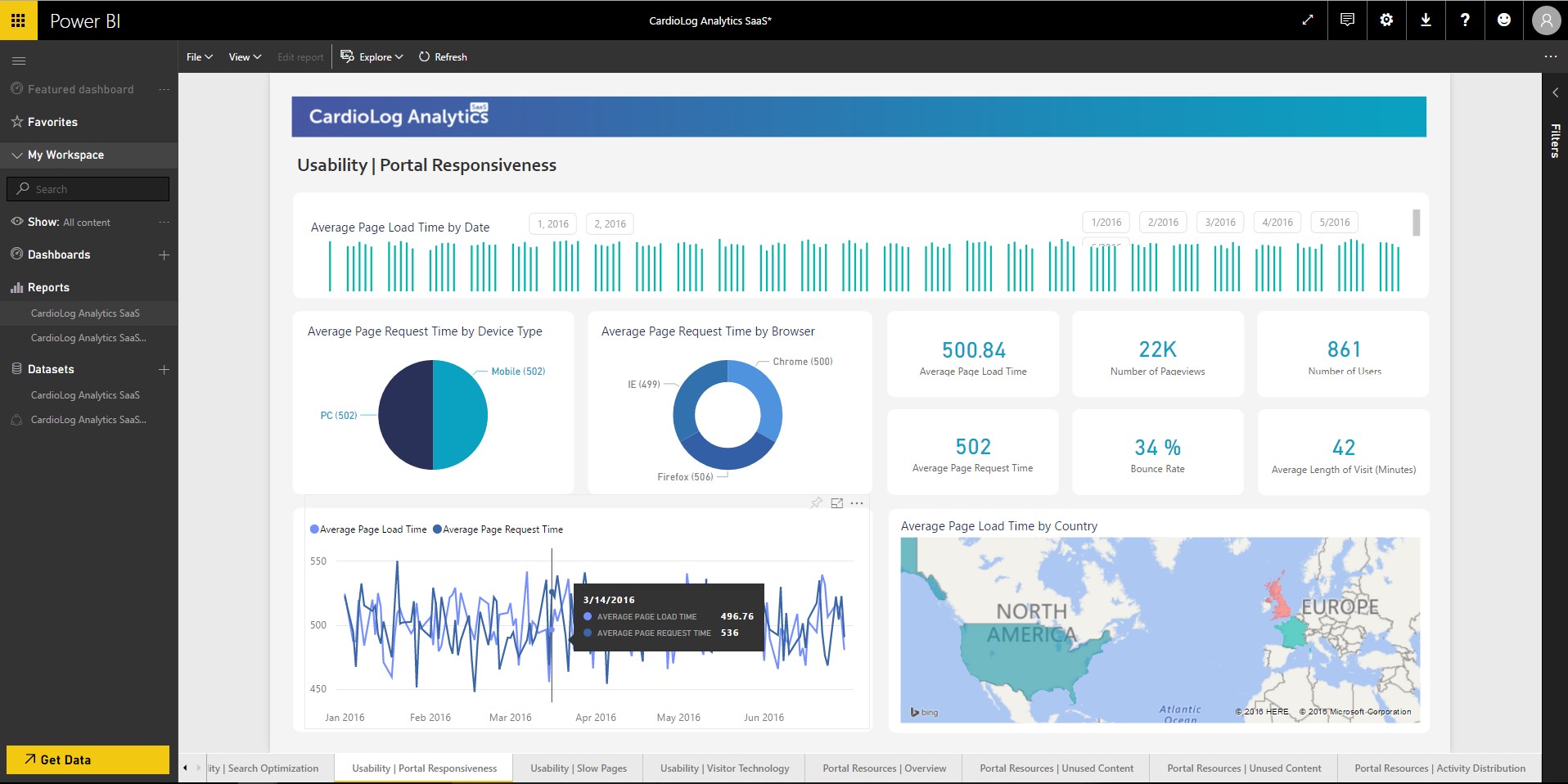The height and width of the screenshot is (784, 1568).
Task: Open the View menu dropdown
Action: 245,56
